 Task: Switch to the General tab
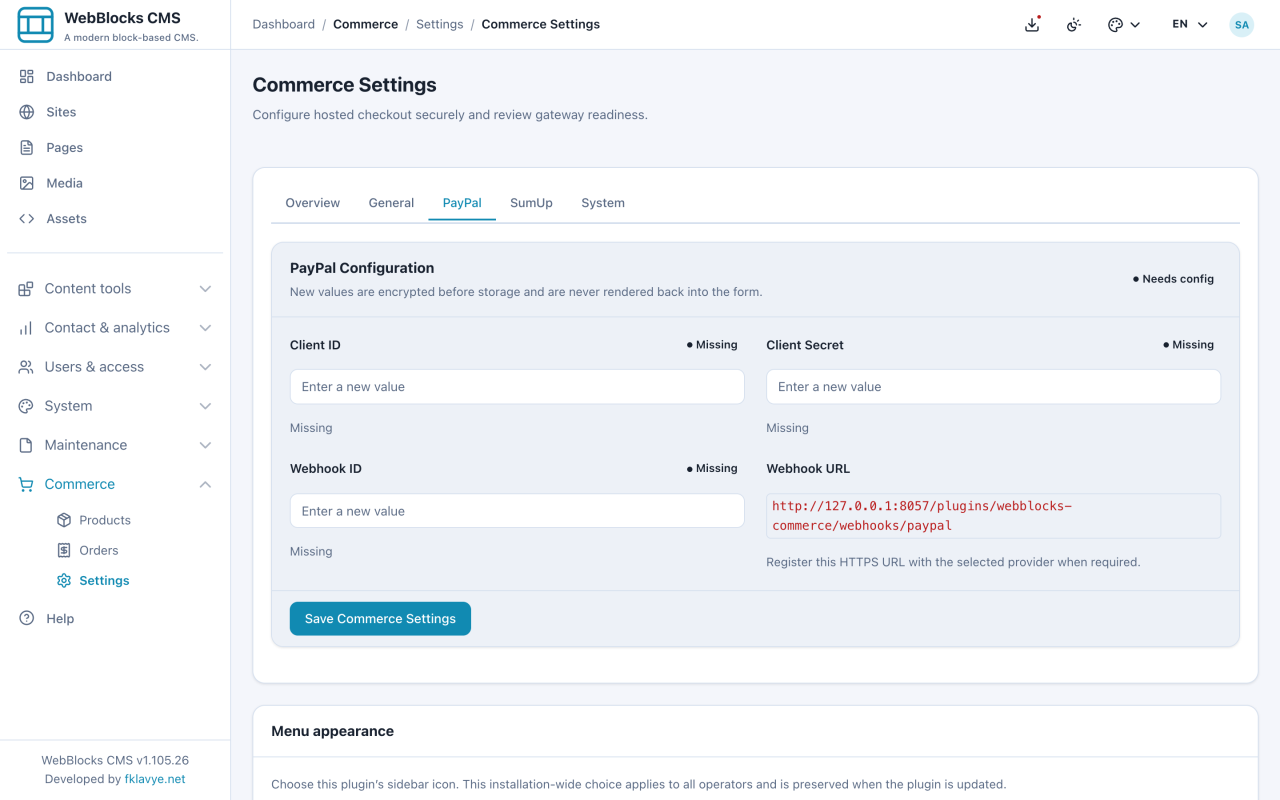tap(391, 202)
